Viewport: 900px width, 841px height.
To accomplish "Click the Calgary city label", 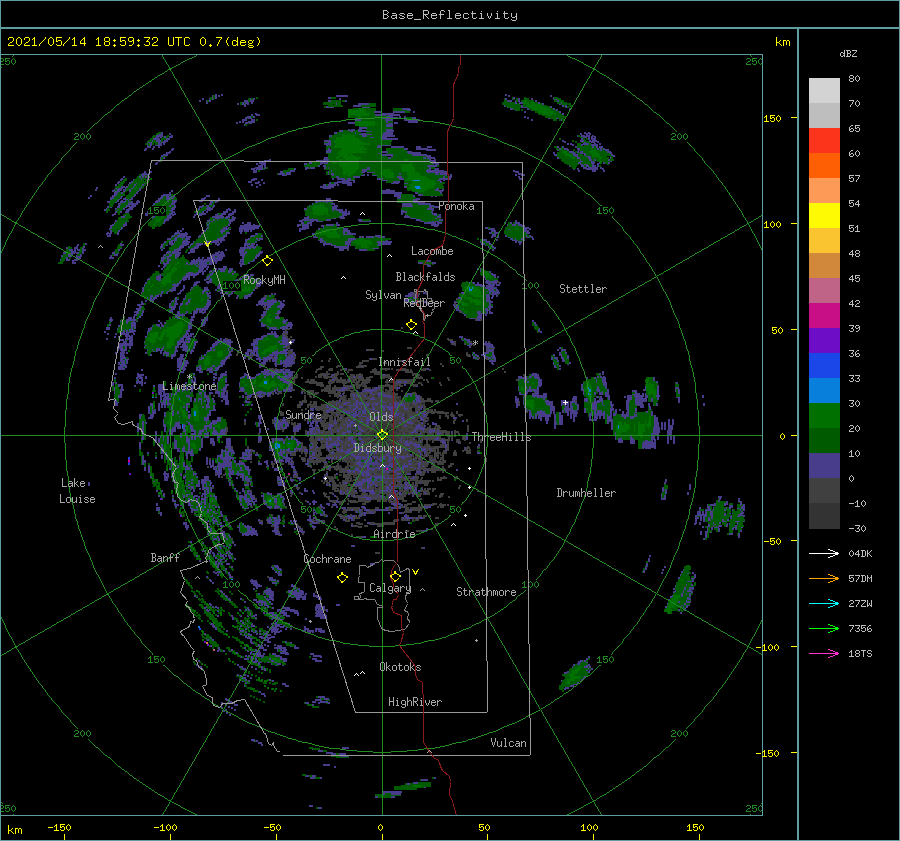I will pyautogui.click(x=390, y=588).
